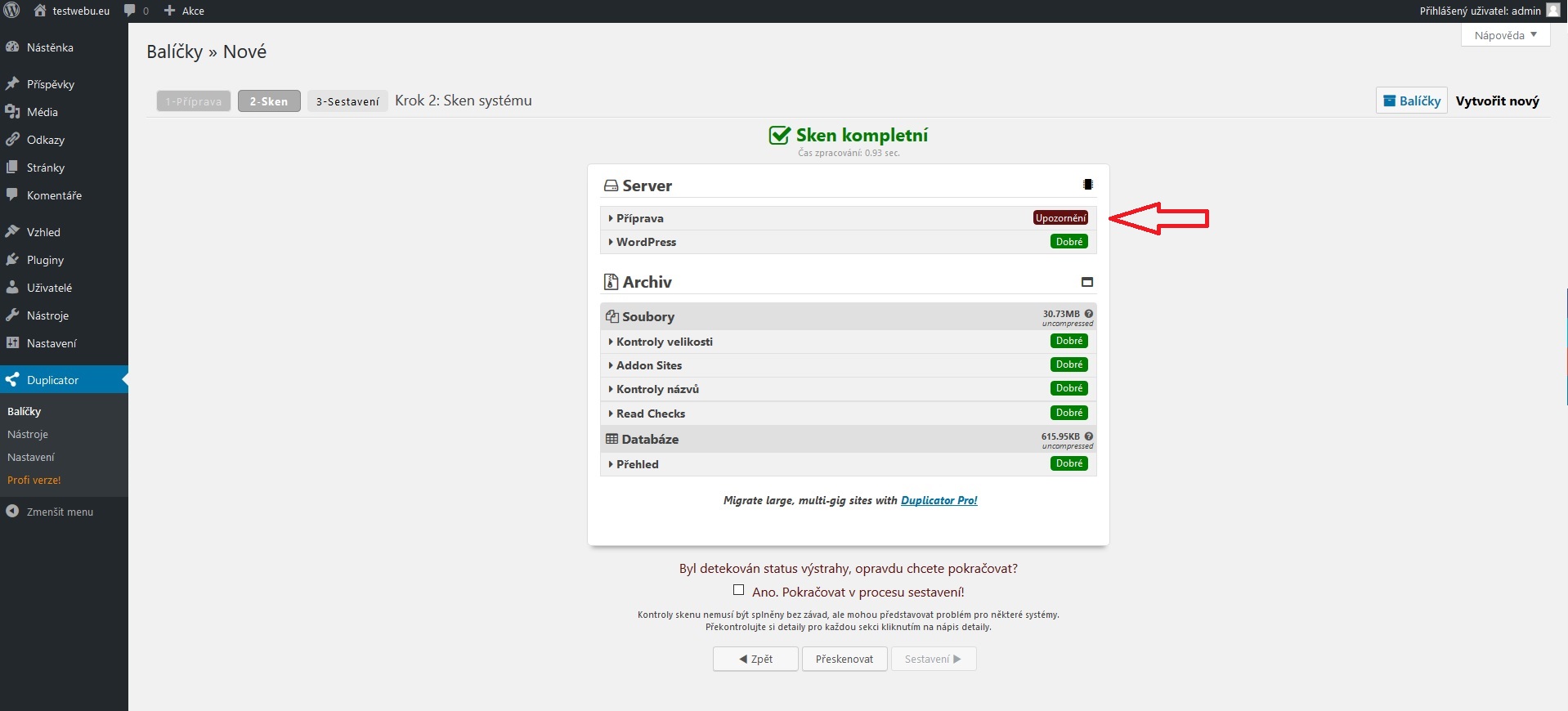Click the Zmenšit menu collapse icon
The image size is (1568, 711).
point(12,512)
